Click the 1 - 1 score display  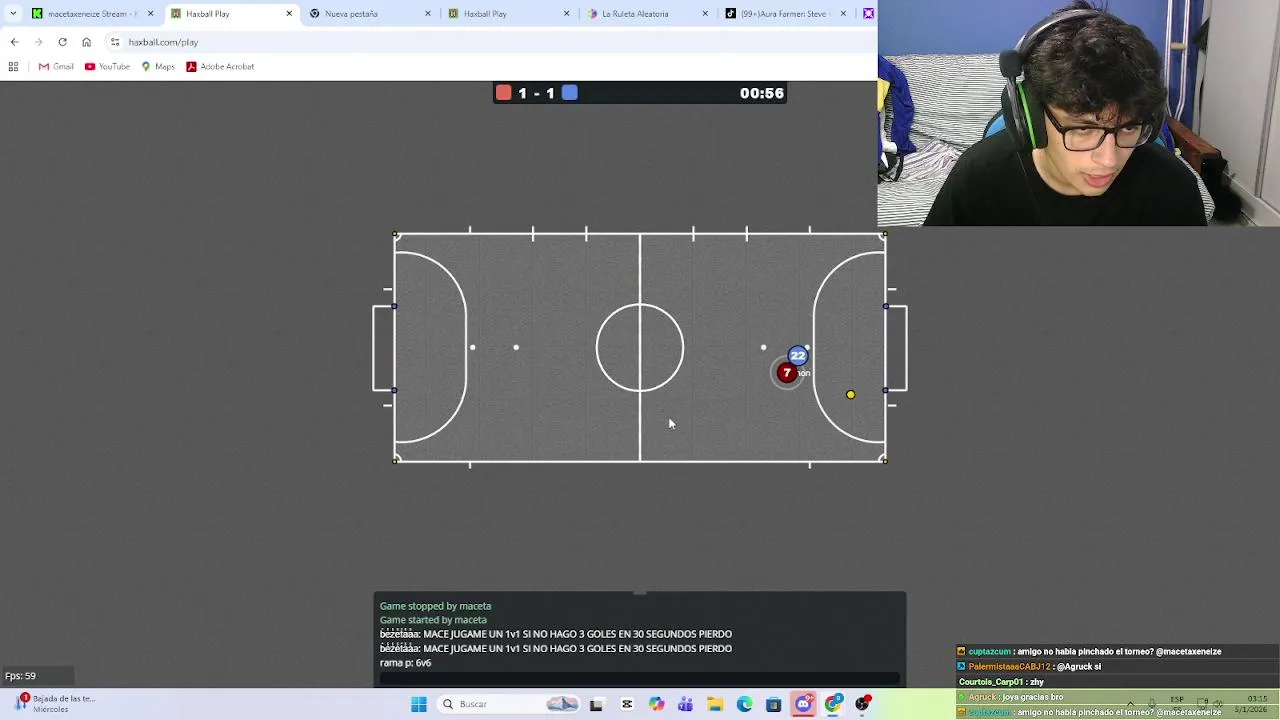pyautogui.click(x=536, y=93)
